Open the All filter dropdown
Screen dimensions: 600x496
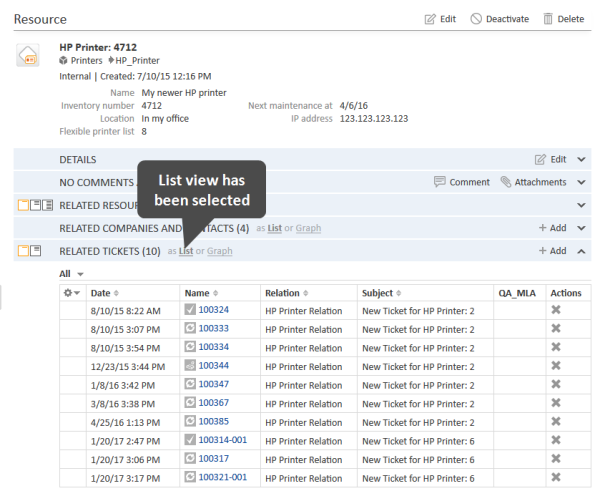(71, 274)
